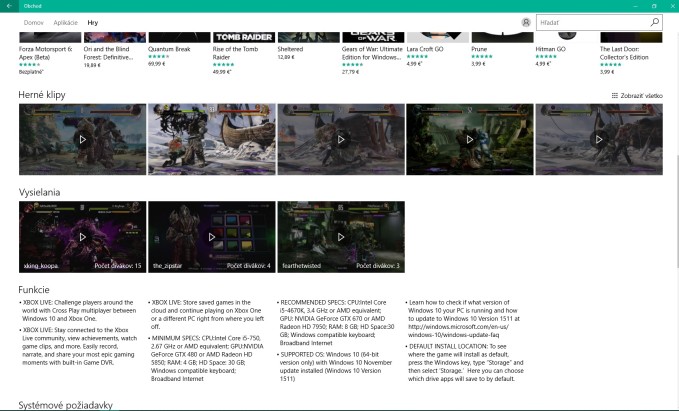679x411 pixels.
Task: Click the SUPPORTED OS paragraph
Action: pos(336,366)
